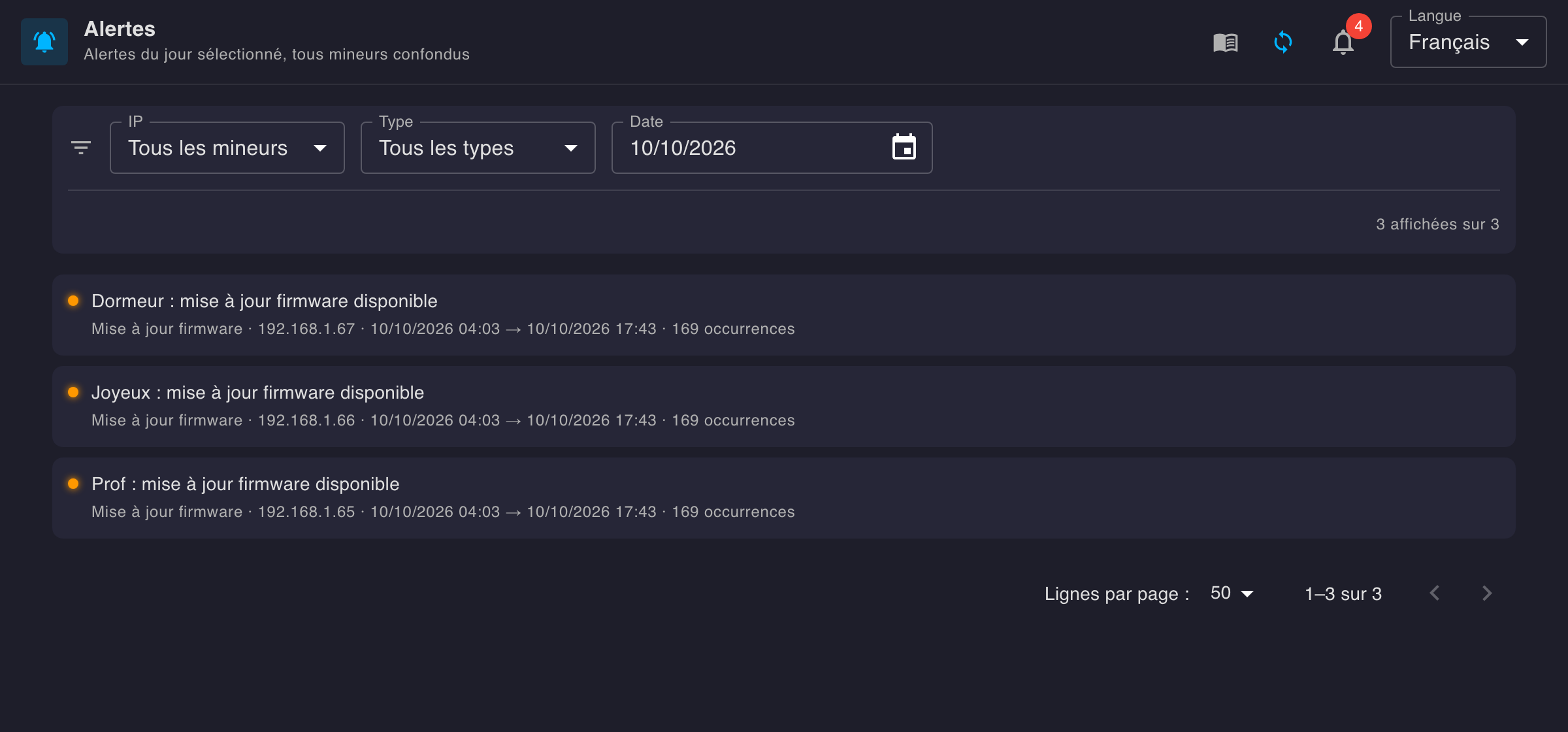1568x732 pixels.
Task: Click the Alertes page title
Action: pos(120,29)
